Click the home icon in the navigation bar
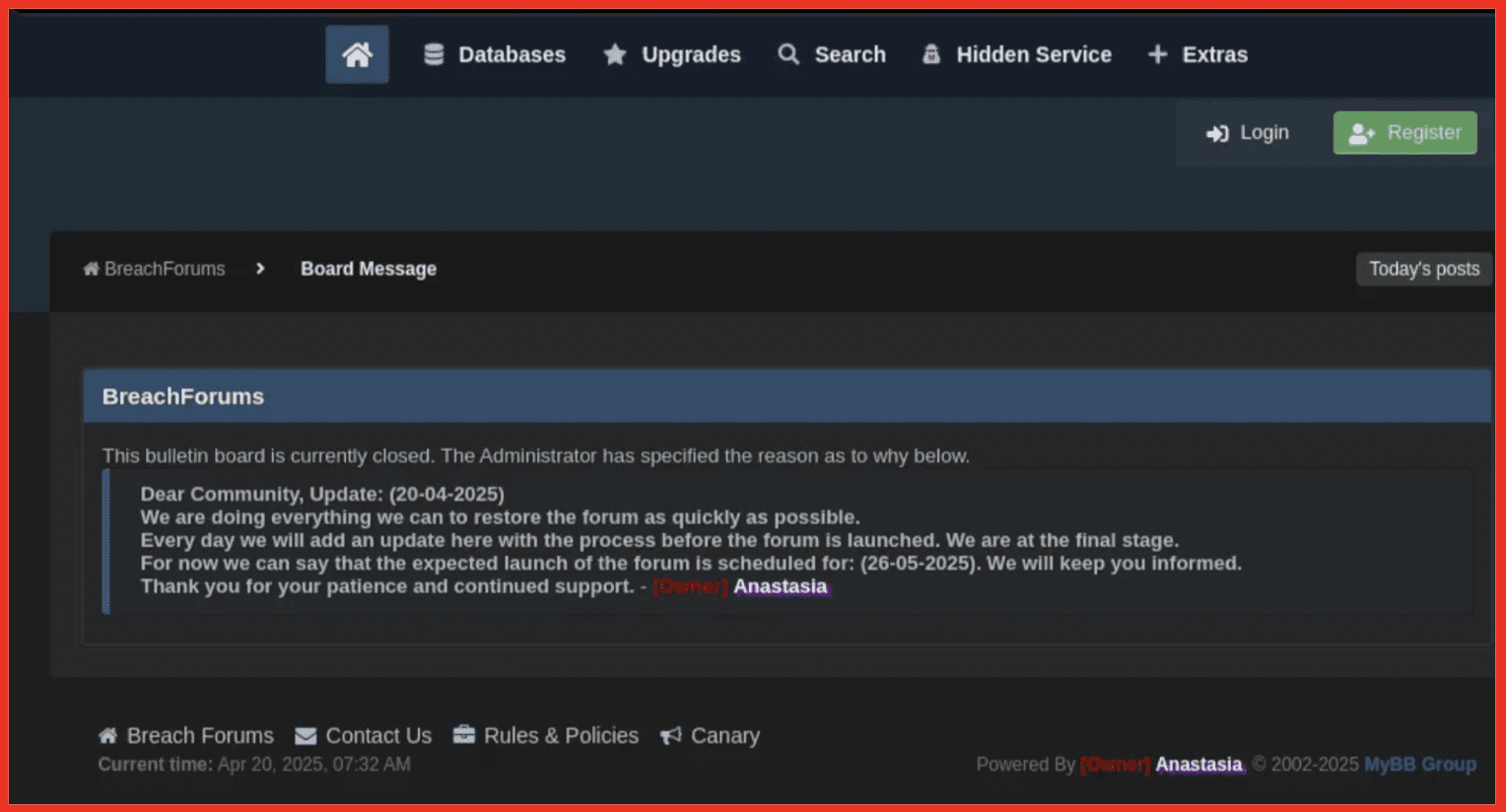Image resolution: width=1506 pixels, height=812 pixels. 357,54
